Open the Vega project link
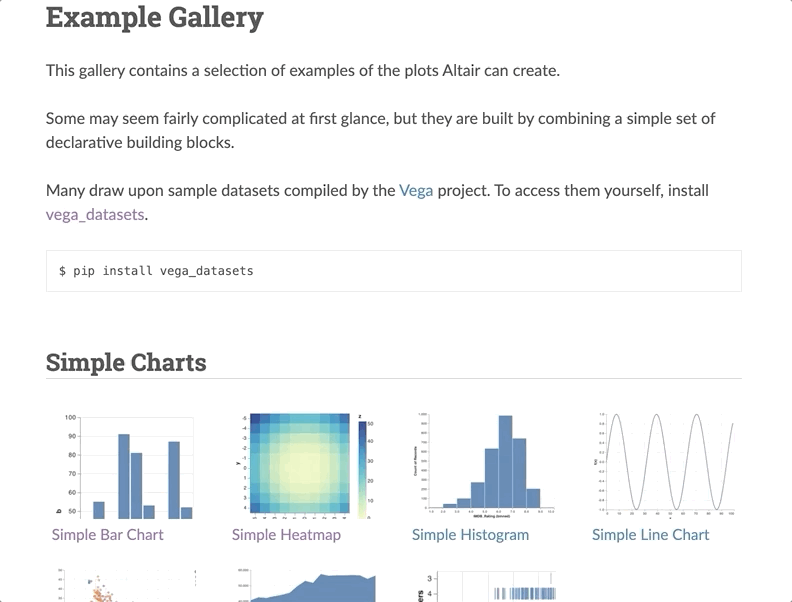This screenshot has width=792, height=602. click(416, 190)
